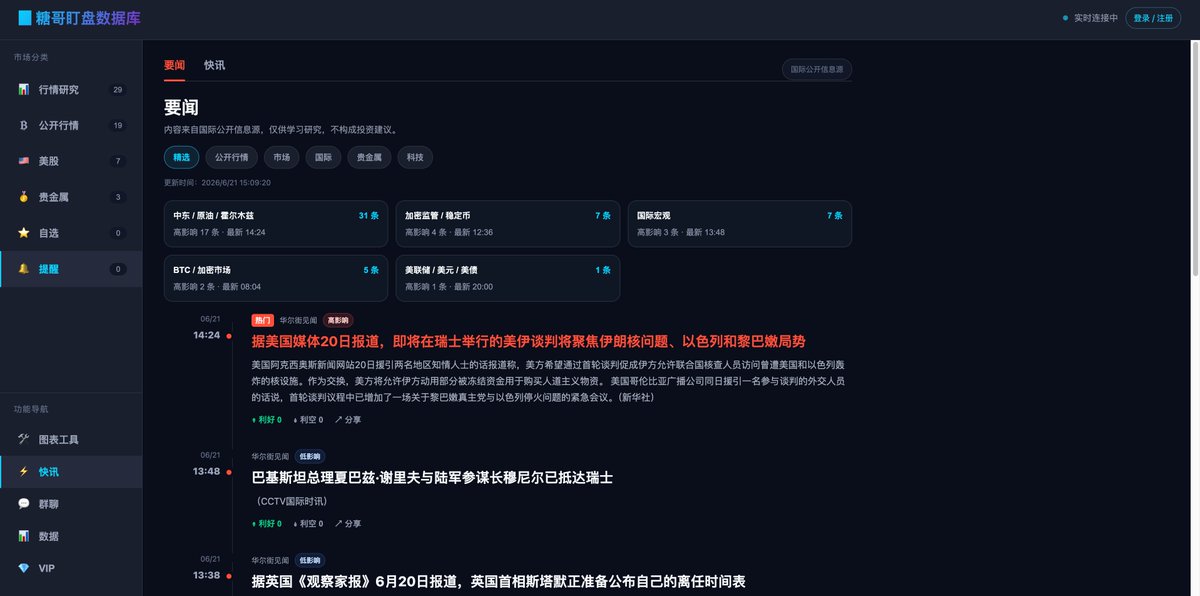
Task: Click the star icon for 自选
Action: (x=23, y=233)
